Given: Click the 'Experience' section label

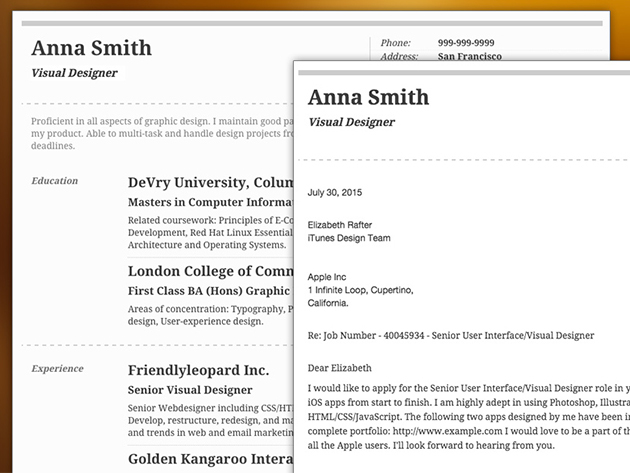Looking at the screenshot, I should pyautogui.click(x=57, y=369).
